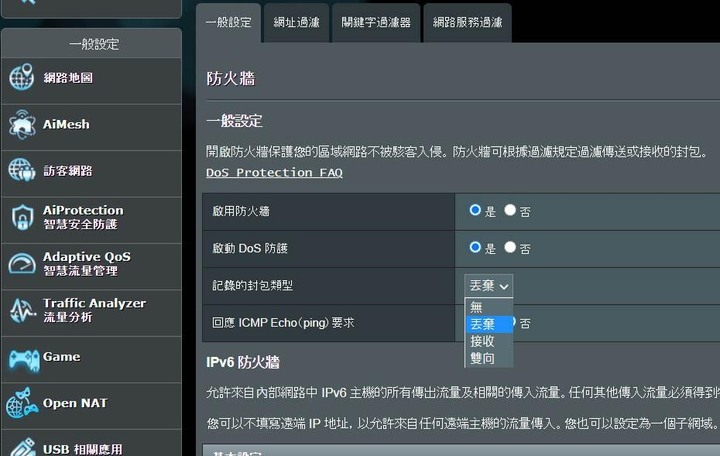Collapse the 記錄的封包類型 dropdown
Viewport: 720px width, 456px height.
click(x=489, y=286)
